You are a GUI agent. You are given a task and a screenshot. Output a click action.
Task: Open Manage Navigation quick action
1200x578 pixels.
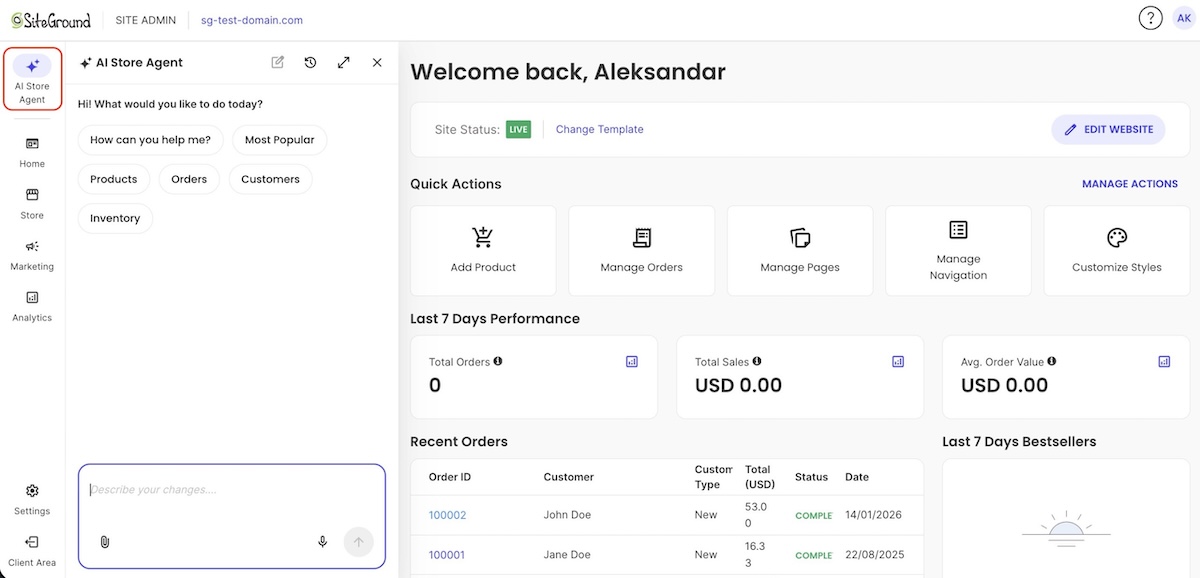click(x=958, y=251)
